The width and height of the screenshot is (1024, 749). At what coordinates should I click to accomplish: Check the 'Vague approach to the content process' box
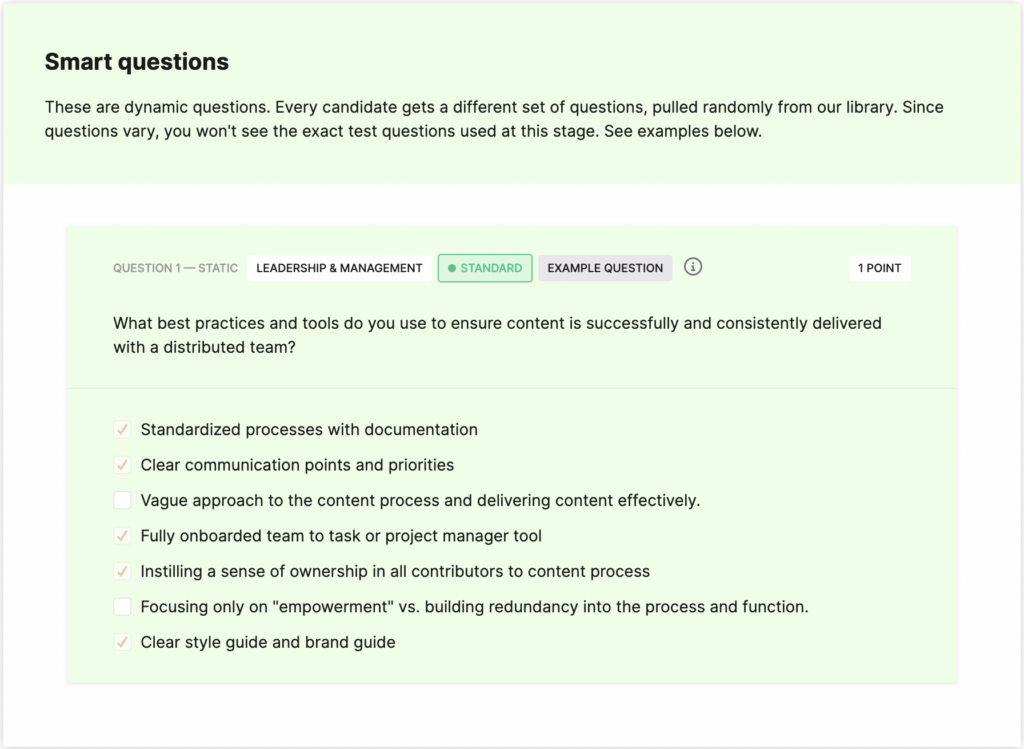[122, 500]
